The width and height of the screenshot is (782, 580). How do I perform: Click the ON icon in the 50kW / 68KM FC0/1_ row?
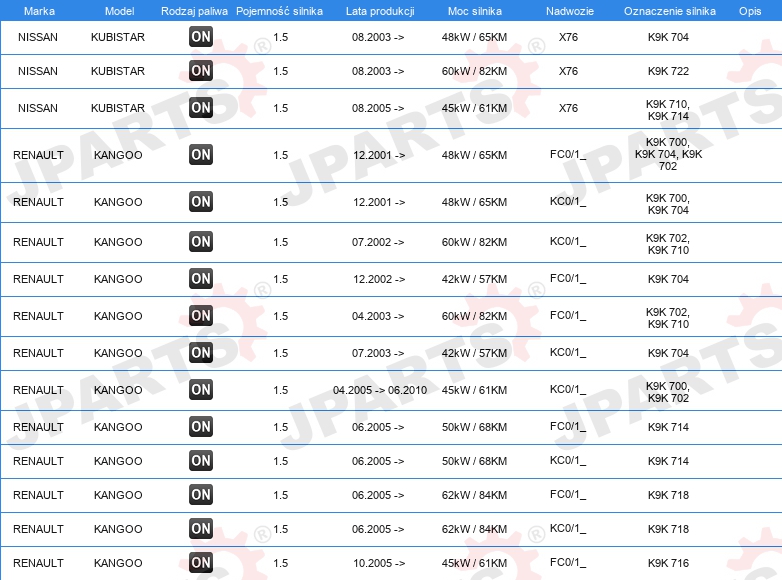point(201,426)
